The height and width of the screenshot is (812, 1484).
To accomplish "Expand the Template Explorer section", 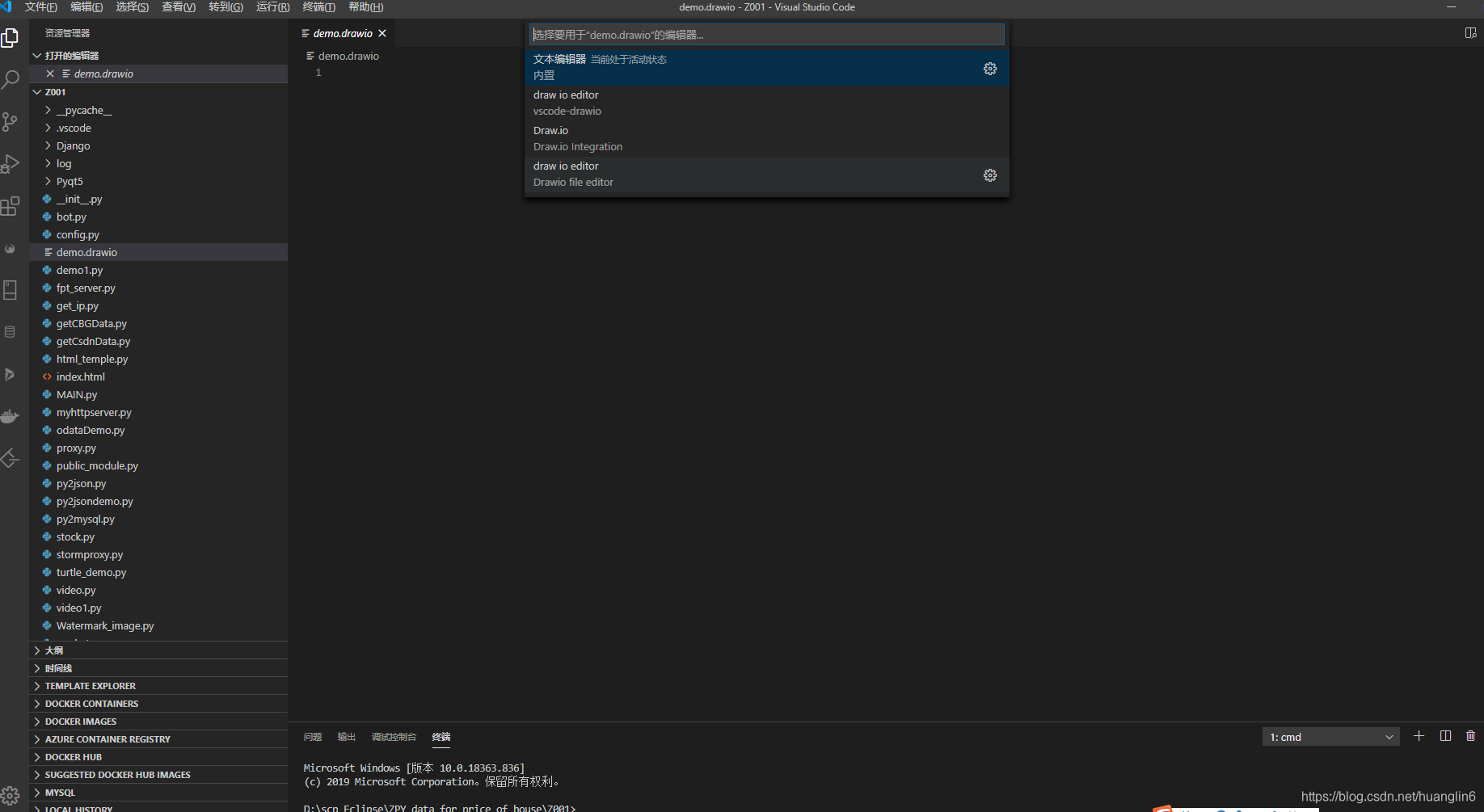I will point(158,686).
